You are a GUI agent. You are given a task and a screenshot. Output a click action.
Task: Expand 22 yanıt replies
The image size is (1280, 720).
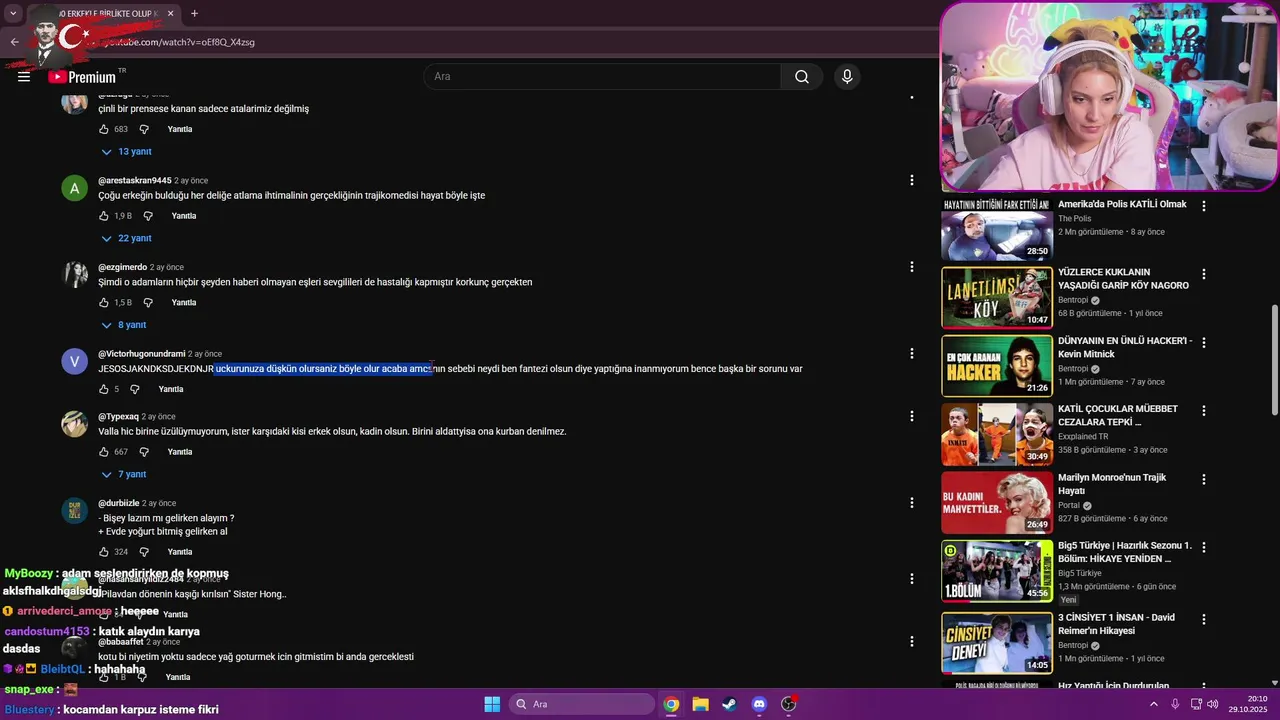(x=126, y=239)
